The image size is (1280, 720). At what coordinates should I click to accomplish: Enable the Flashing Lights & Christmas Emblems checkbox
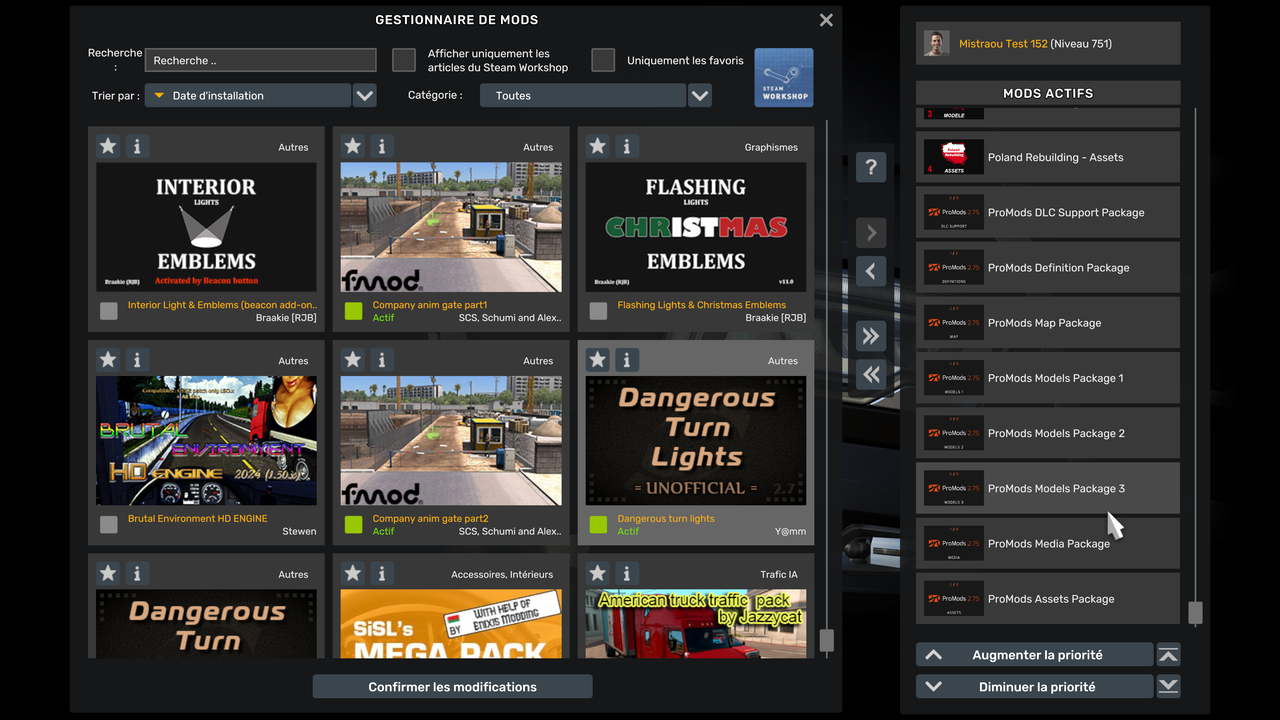(x=598, y=311)
